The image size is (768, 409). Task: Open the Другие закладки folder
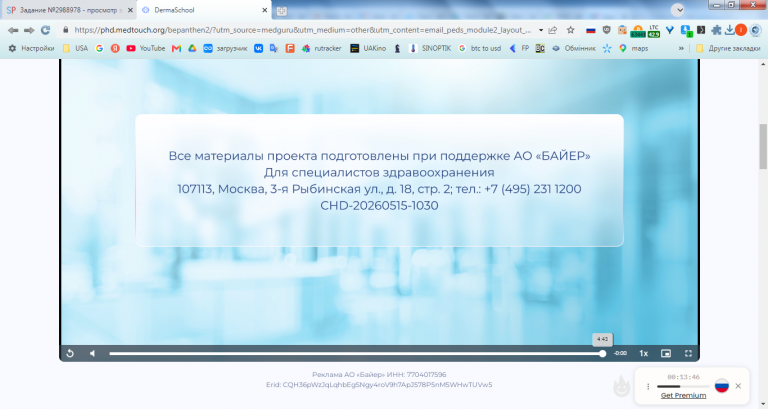click(728, 48)
